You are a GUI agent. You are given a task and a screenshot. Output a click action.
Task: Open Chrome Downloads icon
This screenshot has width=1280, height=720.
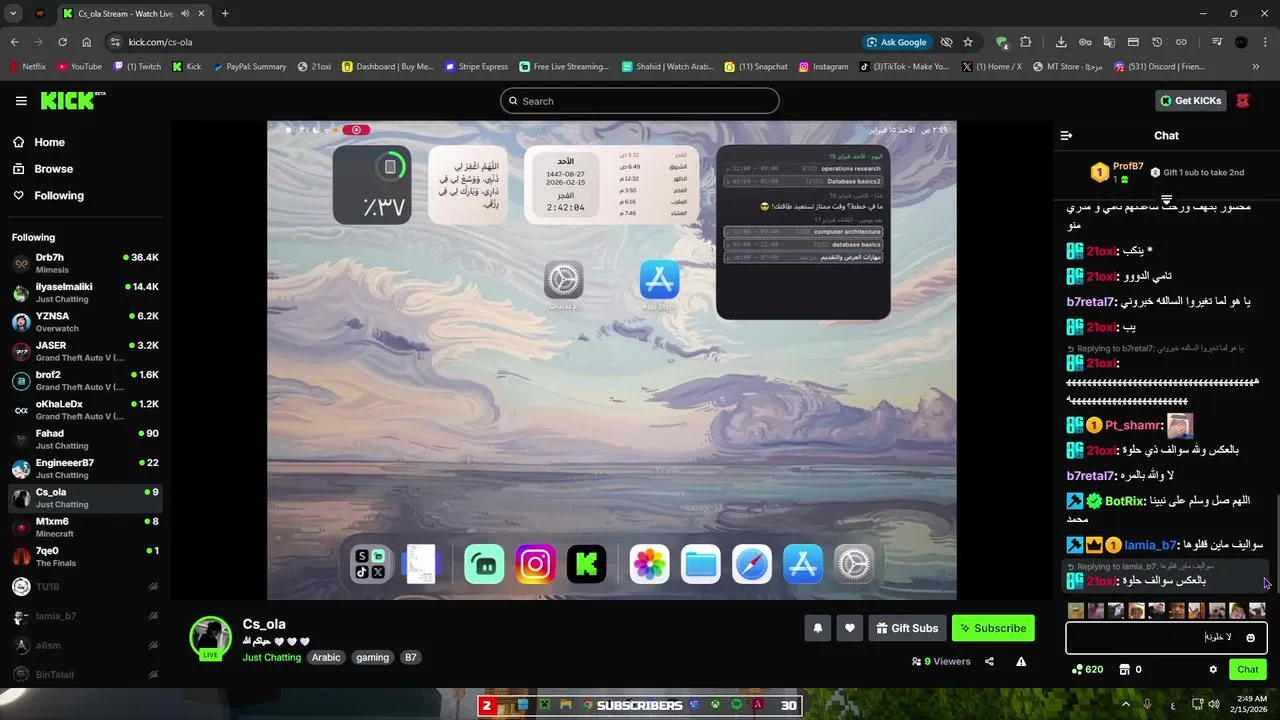coord(1061,42)
